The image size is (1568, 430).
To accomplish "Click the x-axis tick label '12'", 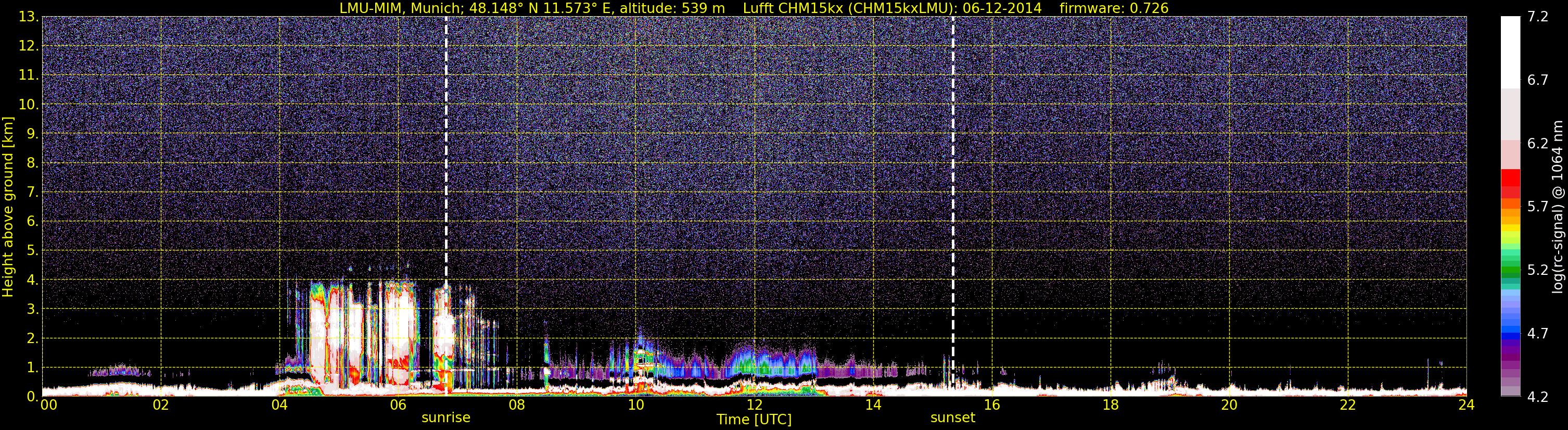I will pyautogui.click(x=754, y=405).
